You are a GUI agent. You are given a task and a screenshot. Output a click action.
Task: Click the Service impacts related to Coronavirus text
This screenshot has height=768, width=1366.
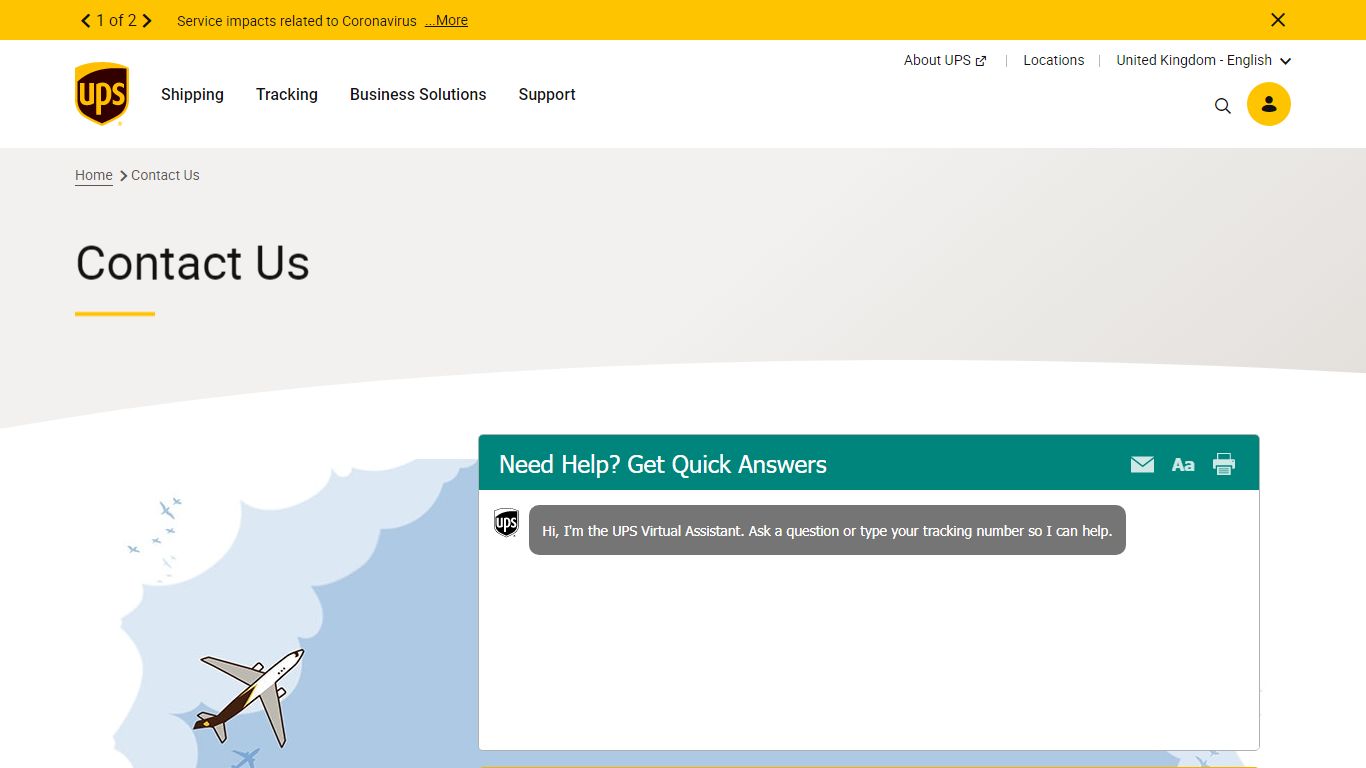point(297,20)
